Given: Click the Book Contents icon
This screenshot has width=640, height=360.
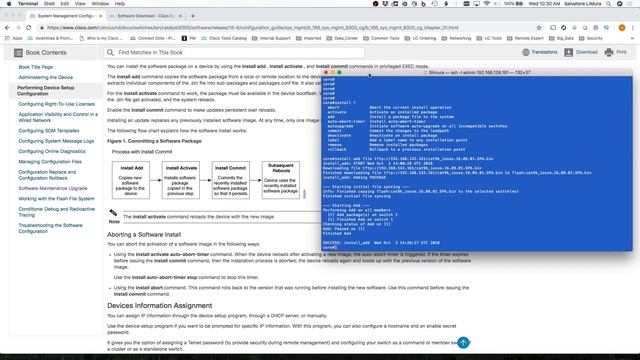Looking at the screenshot, I should (x=18, y=53).
